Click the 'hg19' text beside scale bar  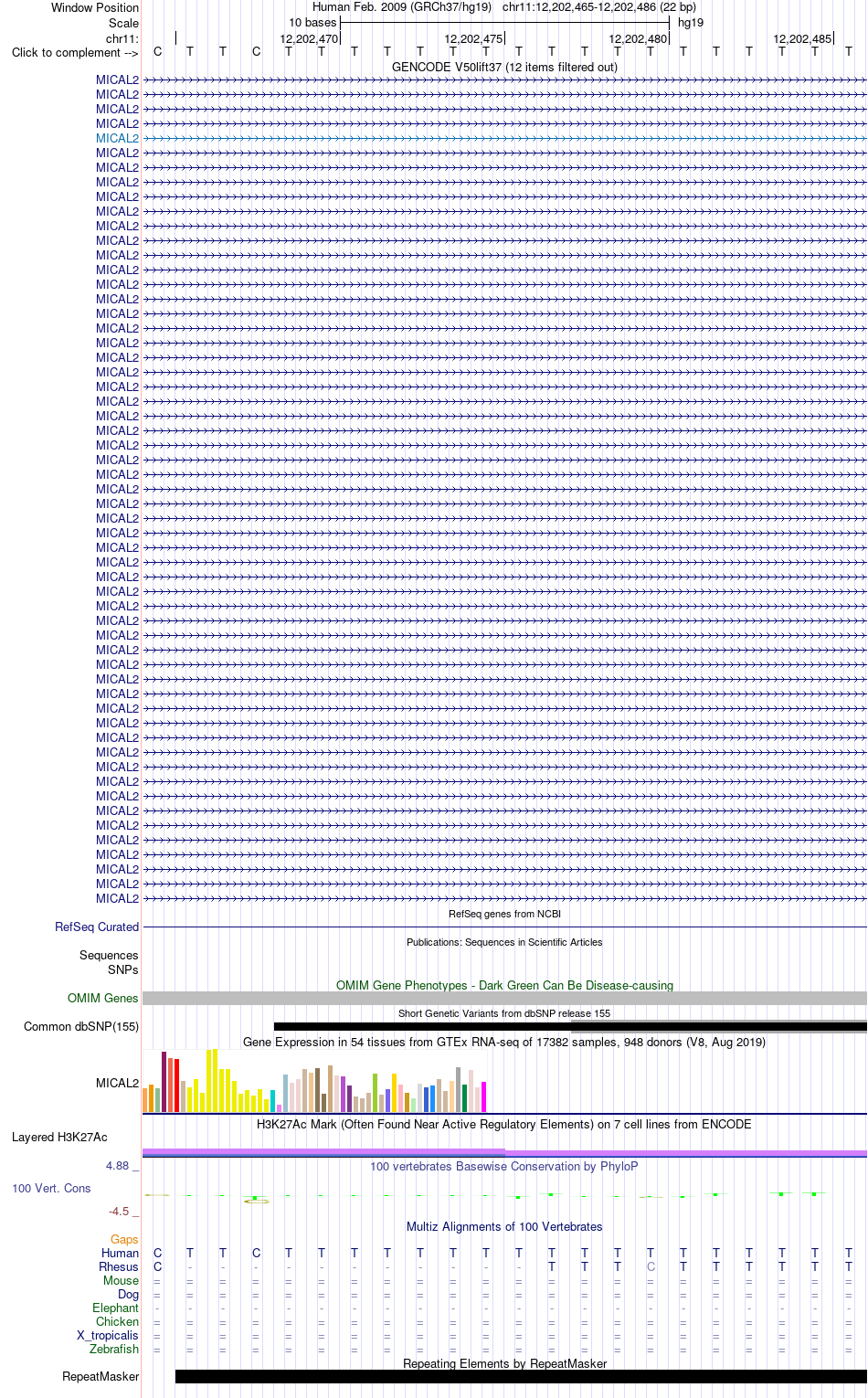[691, 23]
